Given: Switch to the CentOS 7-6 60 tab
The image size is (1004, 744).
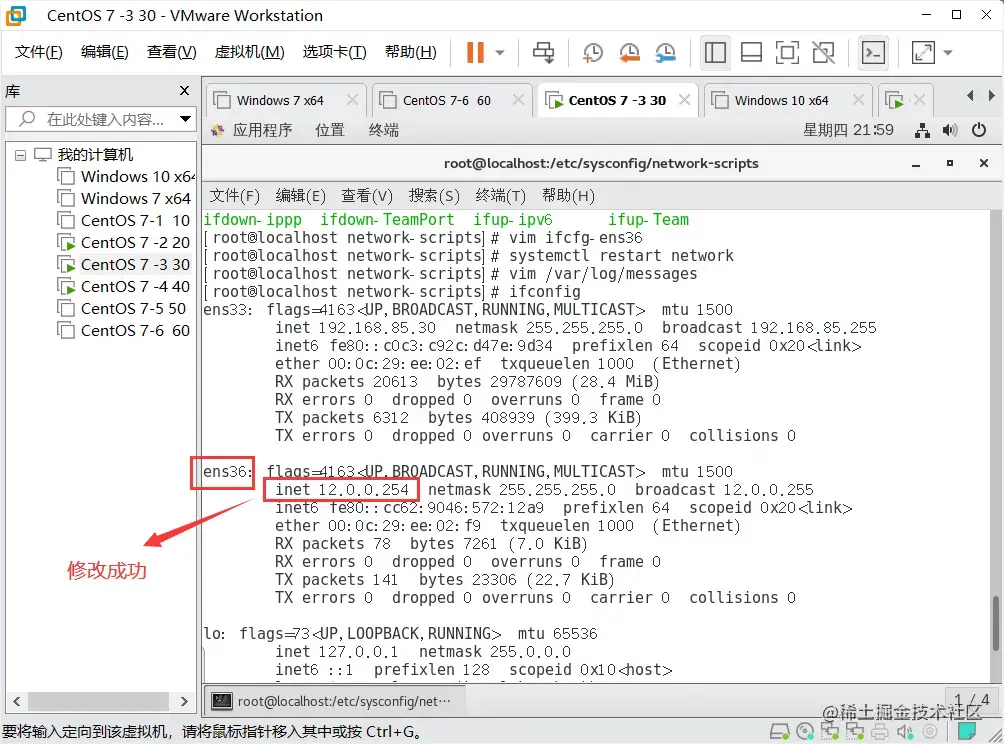Looking at the screenshot, I should click(446, 101).
